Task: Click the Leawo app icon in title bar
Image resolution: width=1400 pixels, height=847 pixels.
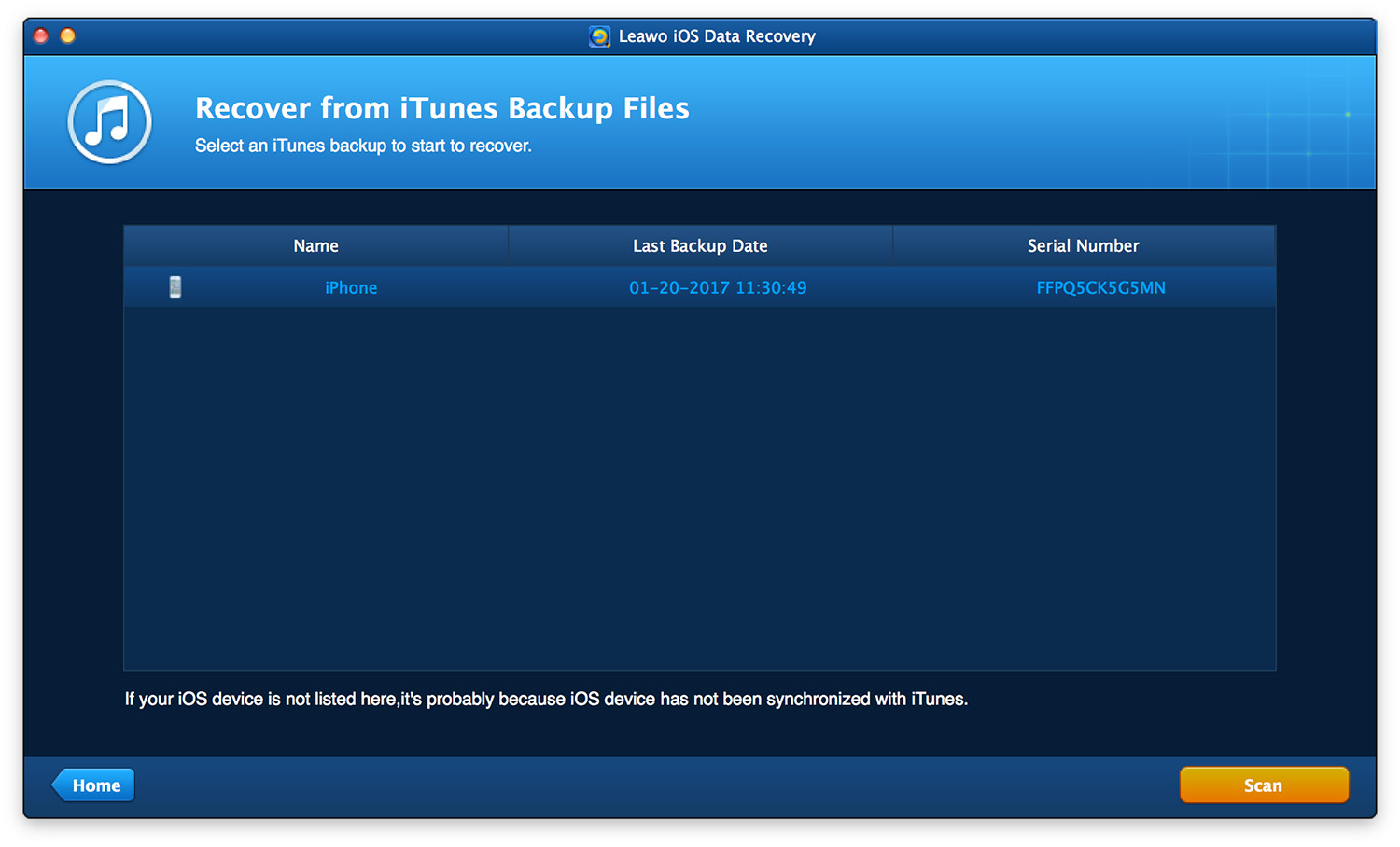Action: (x=600, y=36)
